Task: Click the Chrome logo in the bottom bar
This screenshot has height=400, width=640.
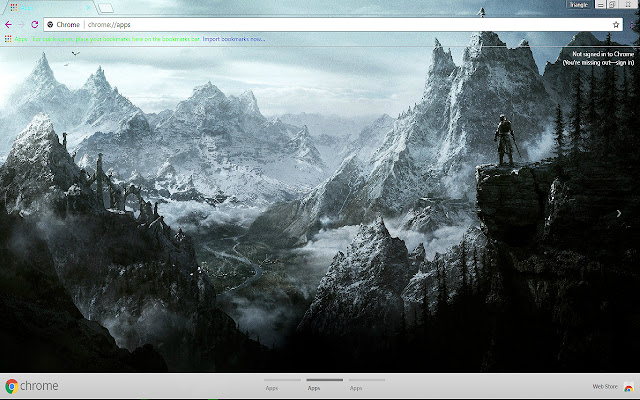Action: (x=32, y=386)
